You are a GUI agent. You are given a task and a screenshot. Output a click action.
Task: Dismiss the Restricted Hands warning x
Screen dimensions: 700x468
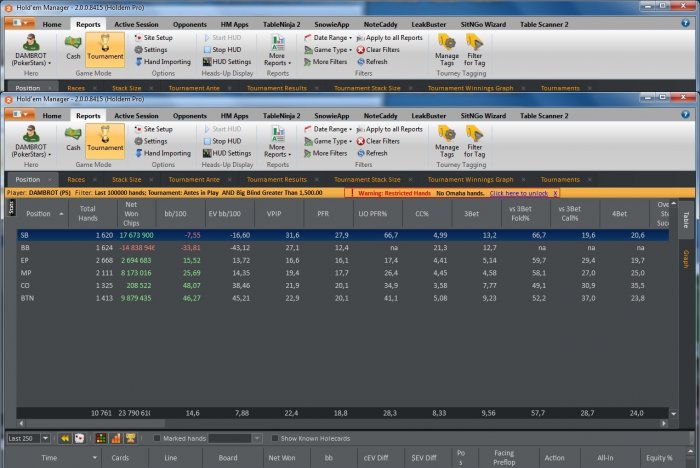pos(555,193)
